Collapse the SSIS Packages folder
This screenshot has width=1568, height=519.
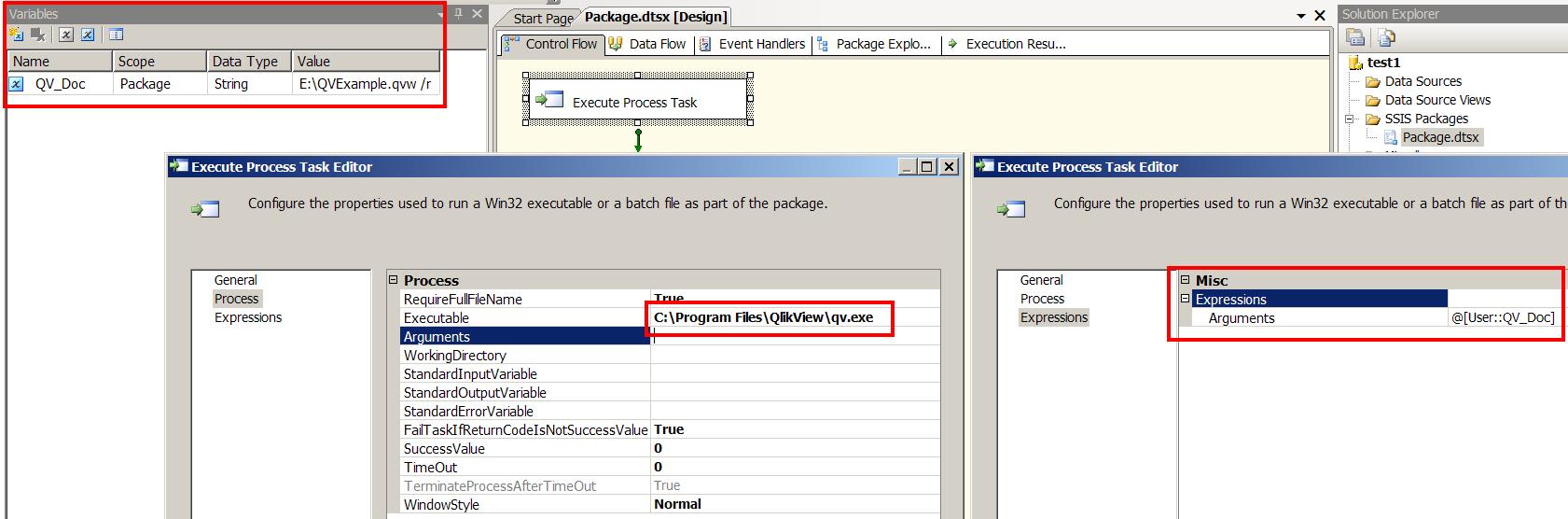coord(1349,119)
